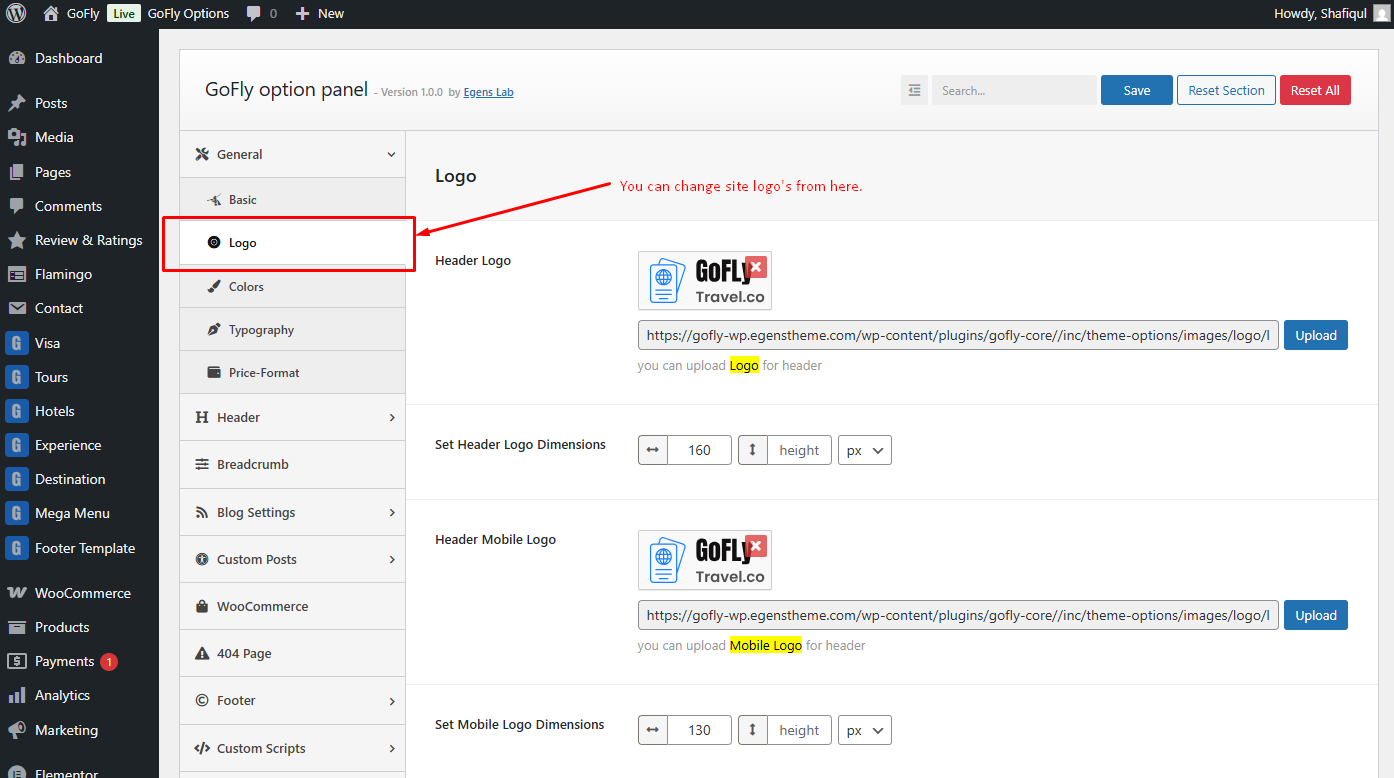1394x778 pixels.
Task: Click Upload for Header Logo
Action: [x=1316, y=335]
